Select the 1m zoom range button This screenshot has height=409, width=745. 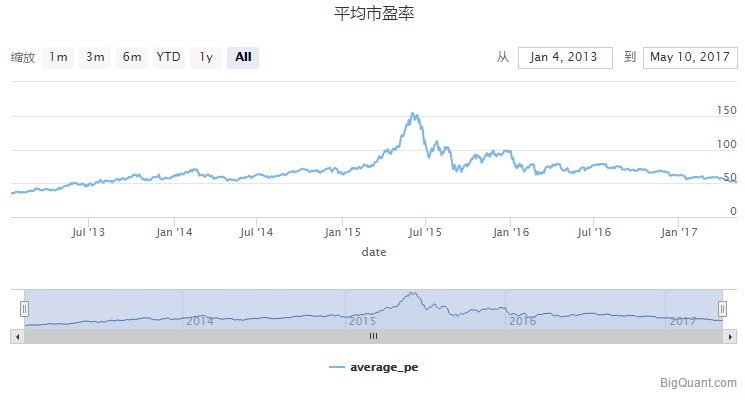(58, 57)
